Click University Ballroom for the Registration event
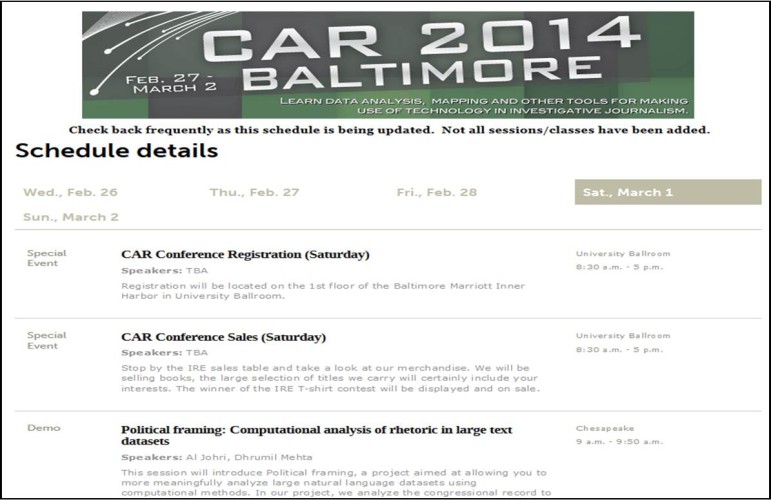 (623, 254)
